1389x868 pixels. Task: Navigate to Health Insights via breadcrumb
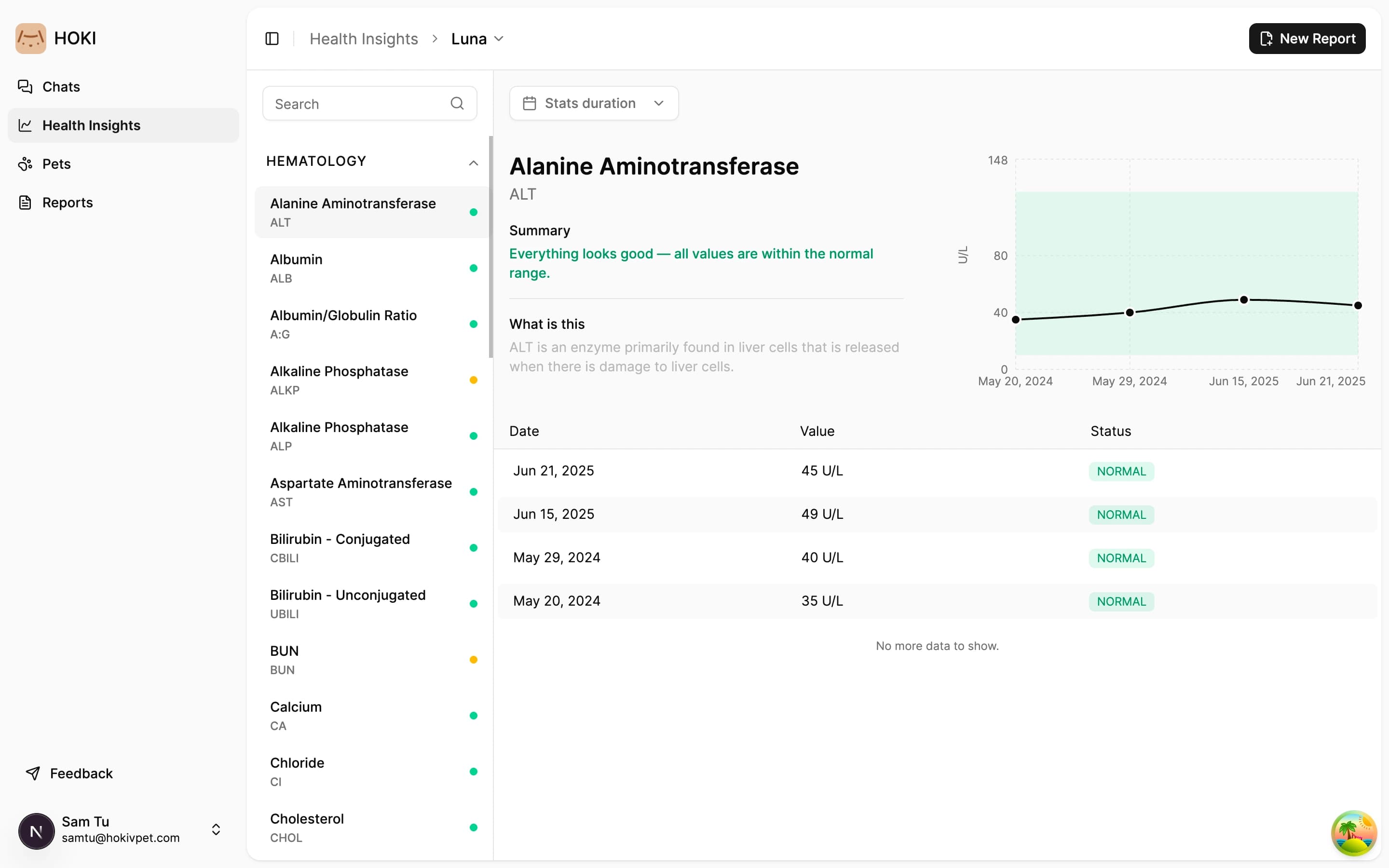pyautogui.click(x=363, y=39)
